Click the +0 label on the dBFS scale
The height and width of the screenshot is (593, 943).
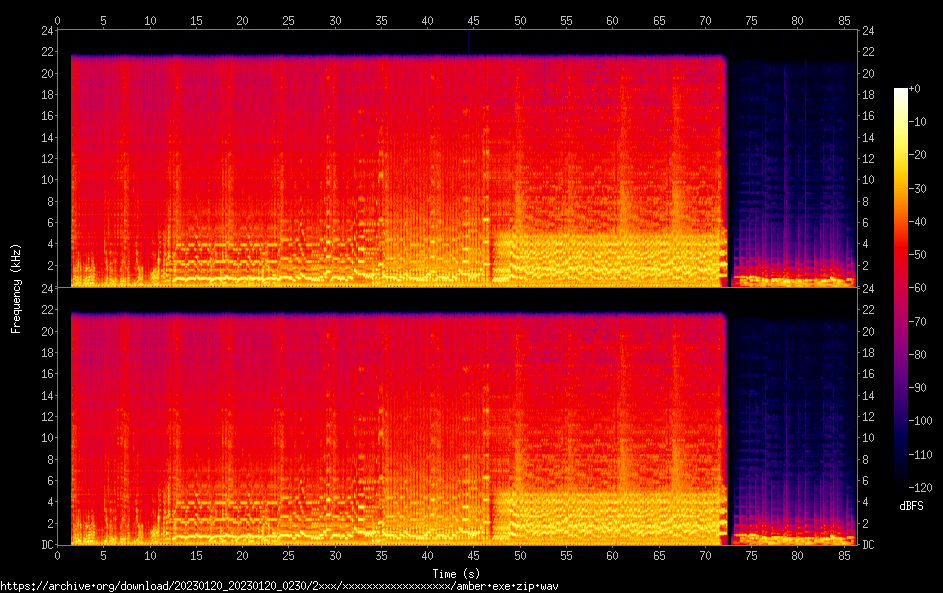pos(921,89)
